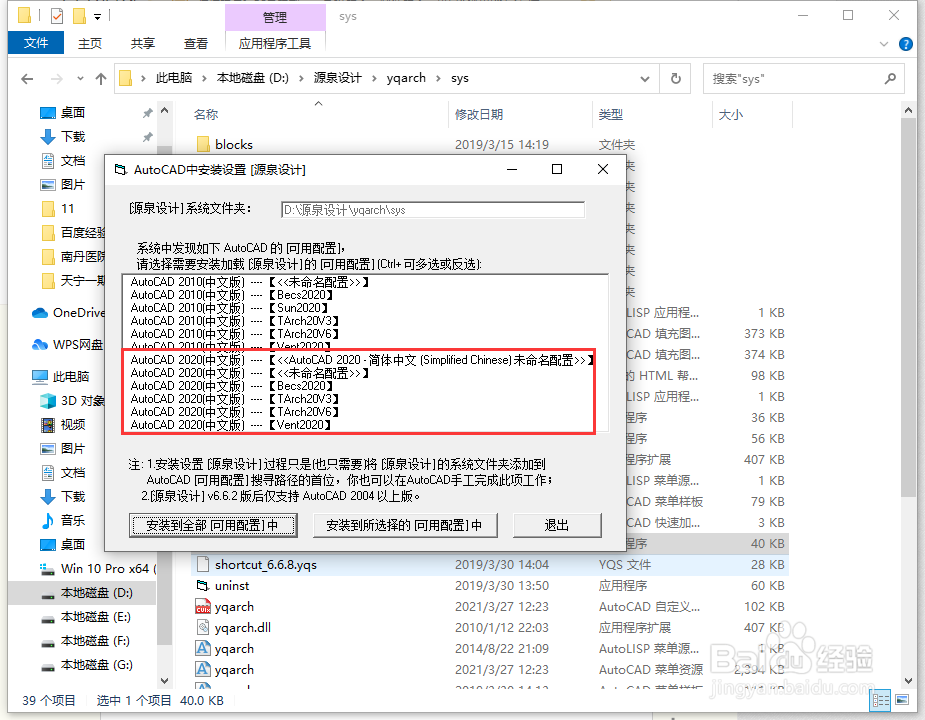Image resolution: width=925 pixels, height=720 pixels.
Task: Open the 共享 Share ribbon tab
Action: click(x=143, y=43)
